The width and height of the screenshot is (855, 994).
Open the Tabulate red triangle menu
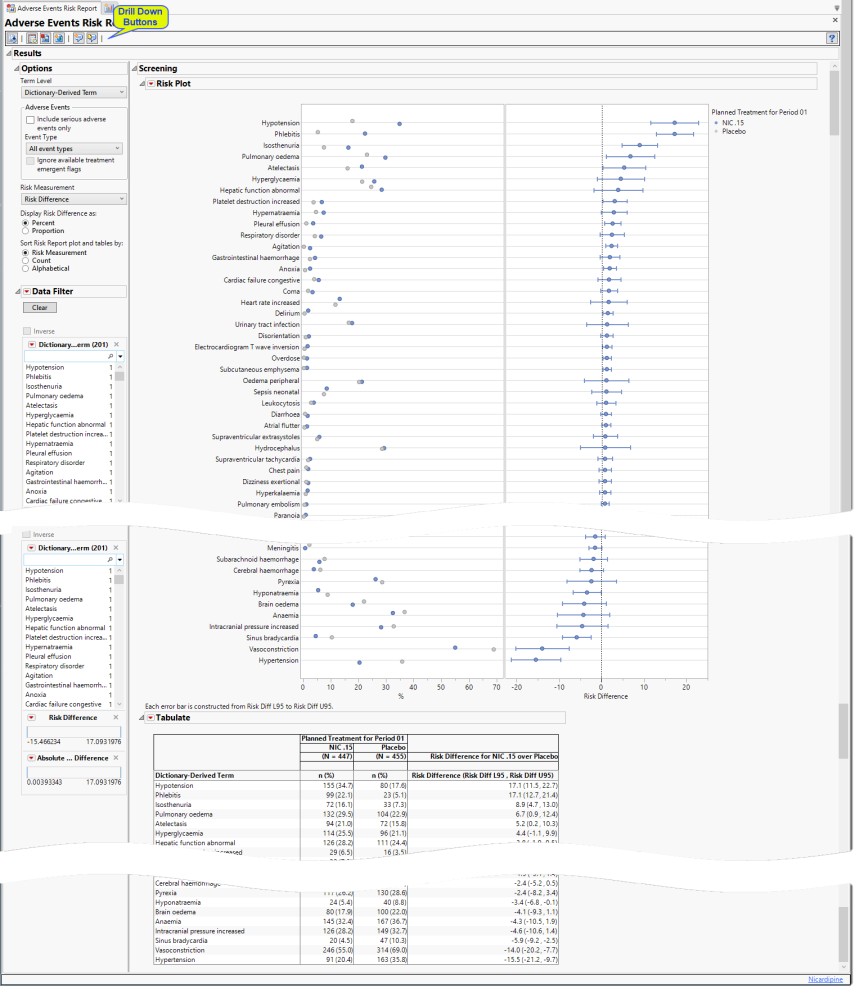point(151,718)
